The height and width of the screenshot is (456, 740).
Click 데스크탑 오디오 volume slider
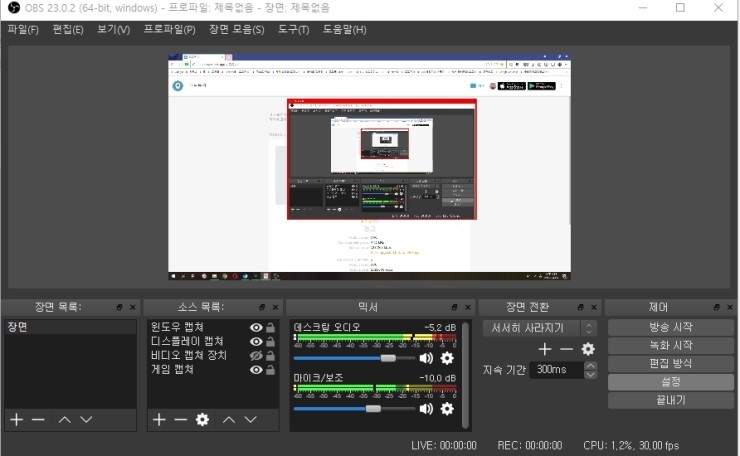pos(354,358)
